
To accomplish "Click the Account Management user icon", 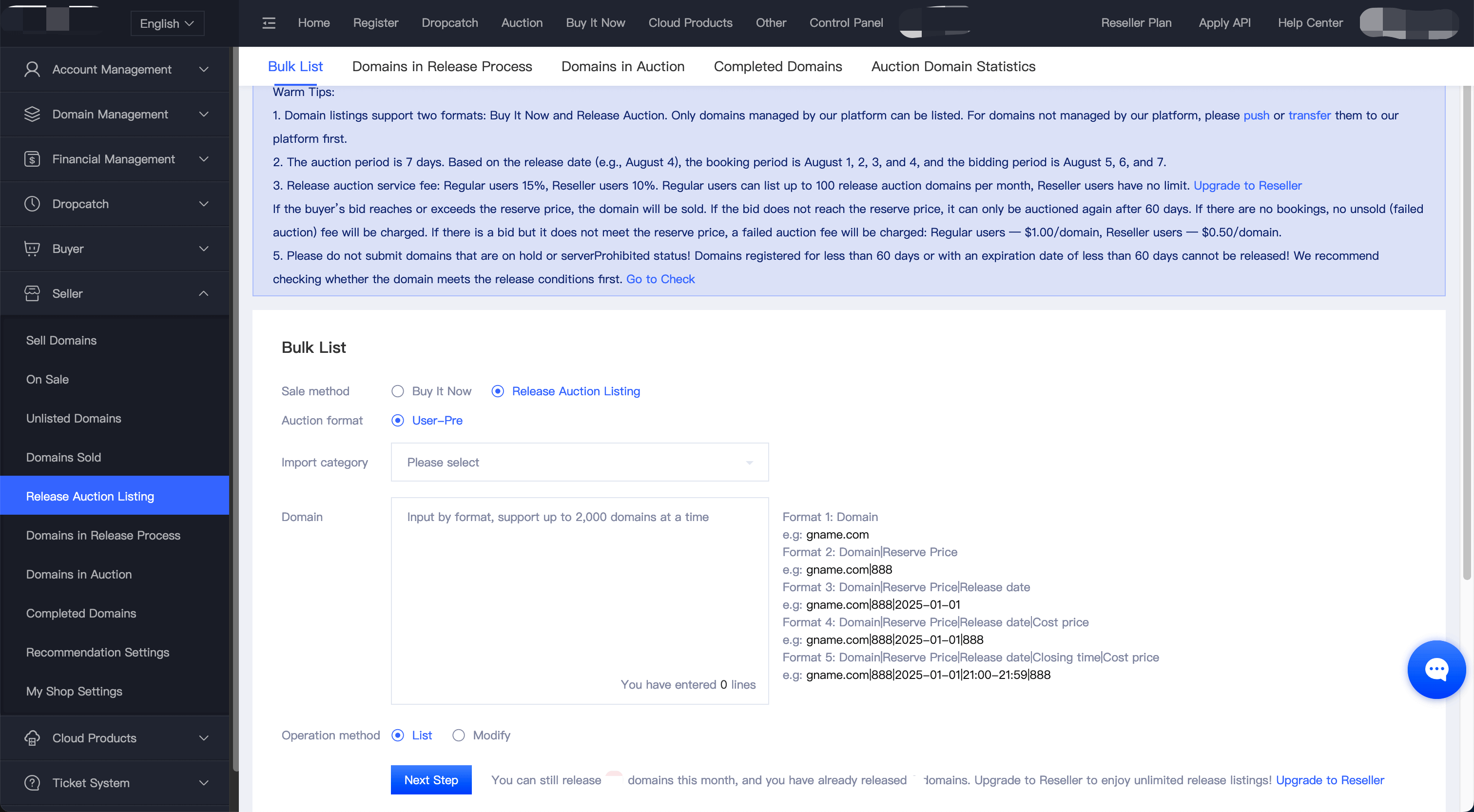I will coord(32,69).
